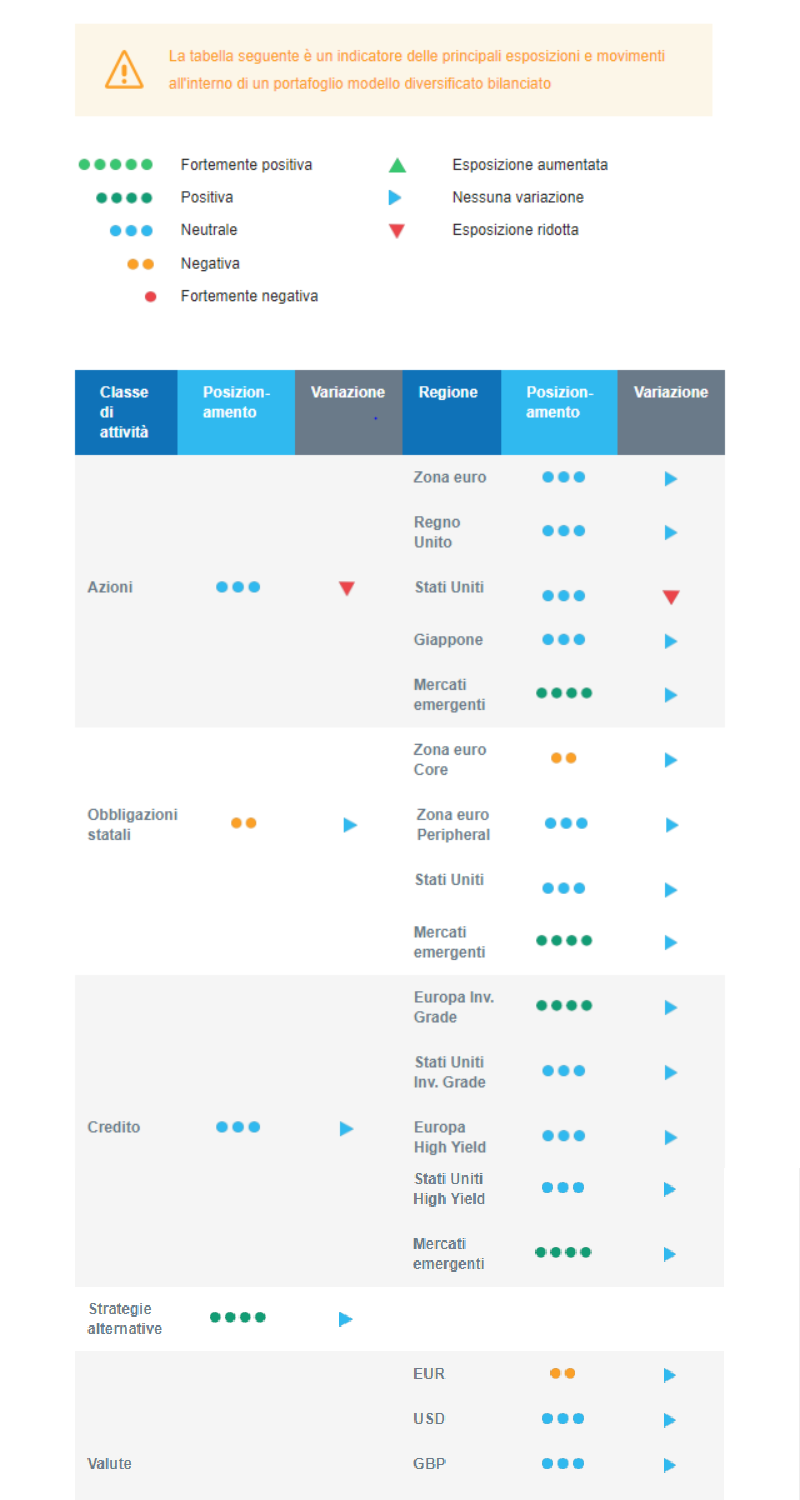Image resolution: width=800 pixels, height=1500 pixels.
Task: Click the orange dots for Zona euro Core
Action: click(x=564, y=758)
